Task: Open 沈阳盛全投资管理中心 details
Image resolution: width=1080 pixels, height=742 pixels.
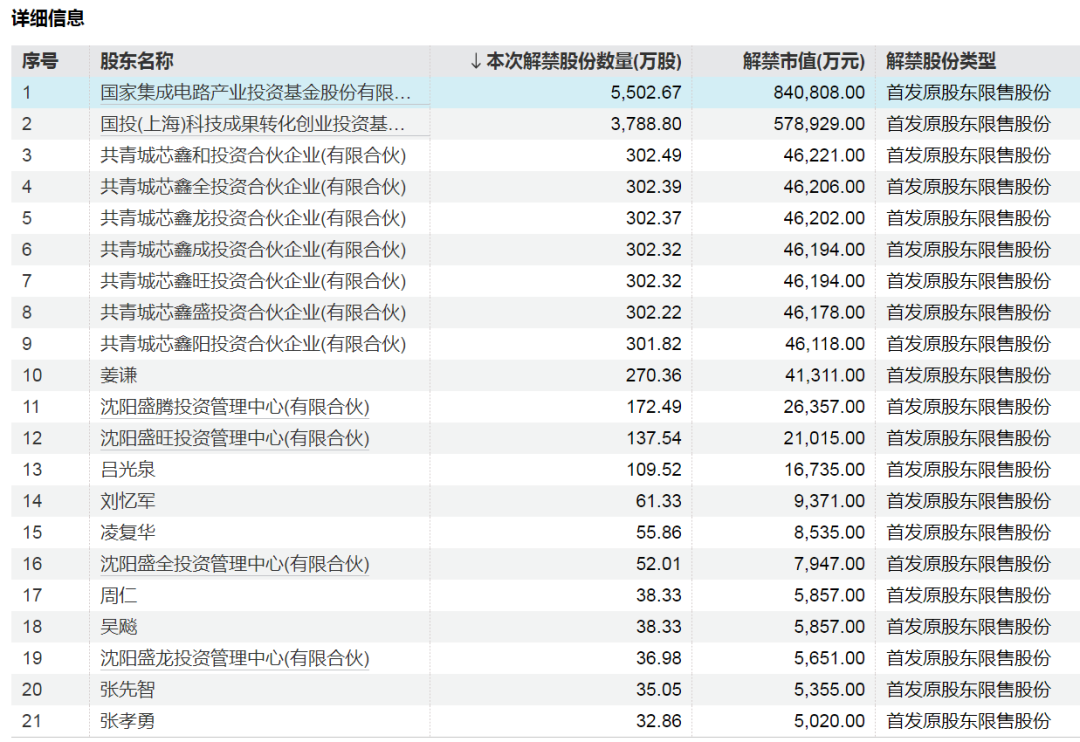Action: [235, 564]
